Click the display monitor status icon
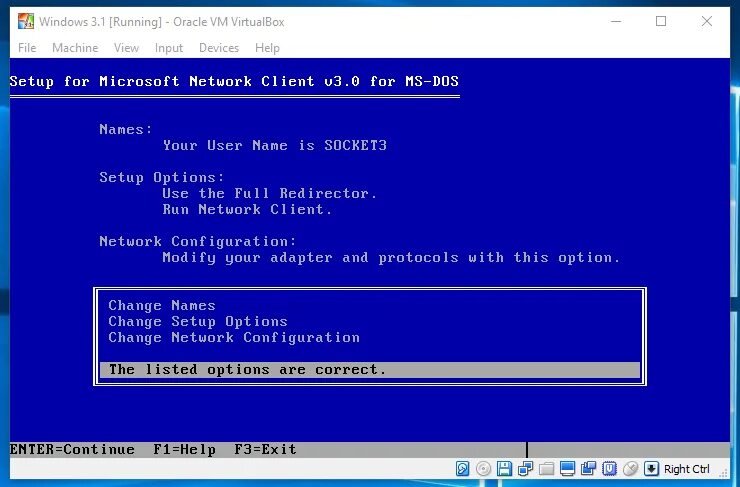The image size is (740, 487). click(567, 469)
